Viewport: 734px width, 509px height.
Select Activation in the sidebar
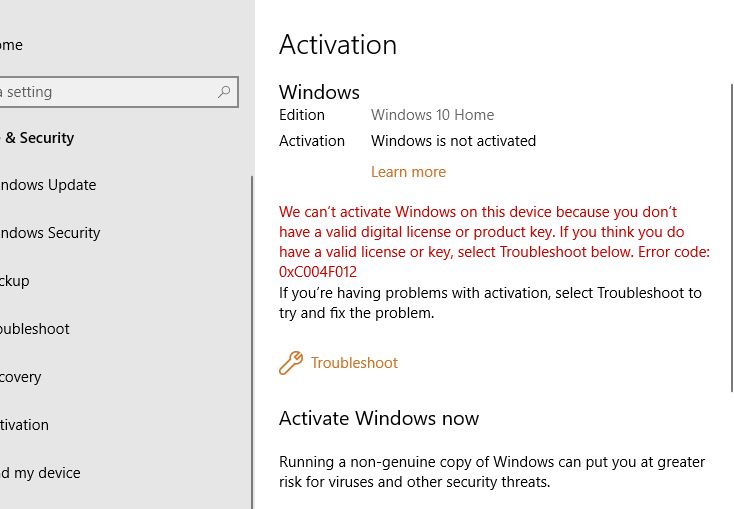(x=24, y=425)
